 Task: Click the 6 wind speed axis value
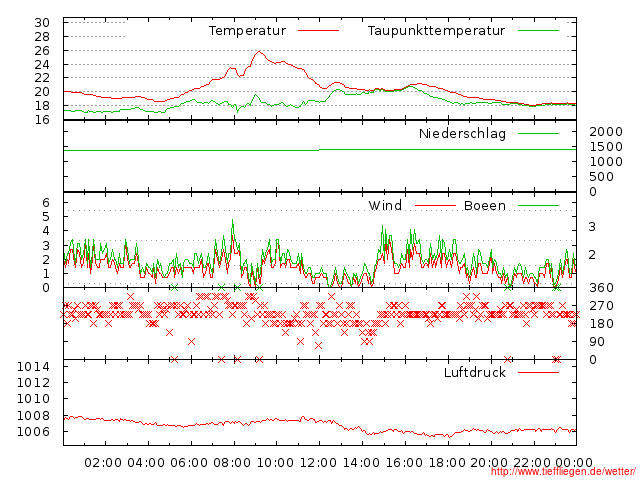click(x=46, y=202)
